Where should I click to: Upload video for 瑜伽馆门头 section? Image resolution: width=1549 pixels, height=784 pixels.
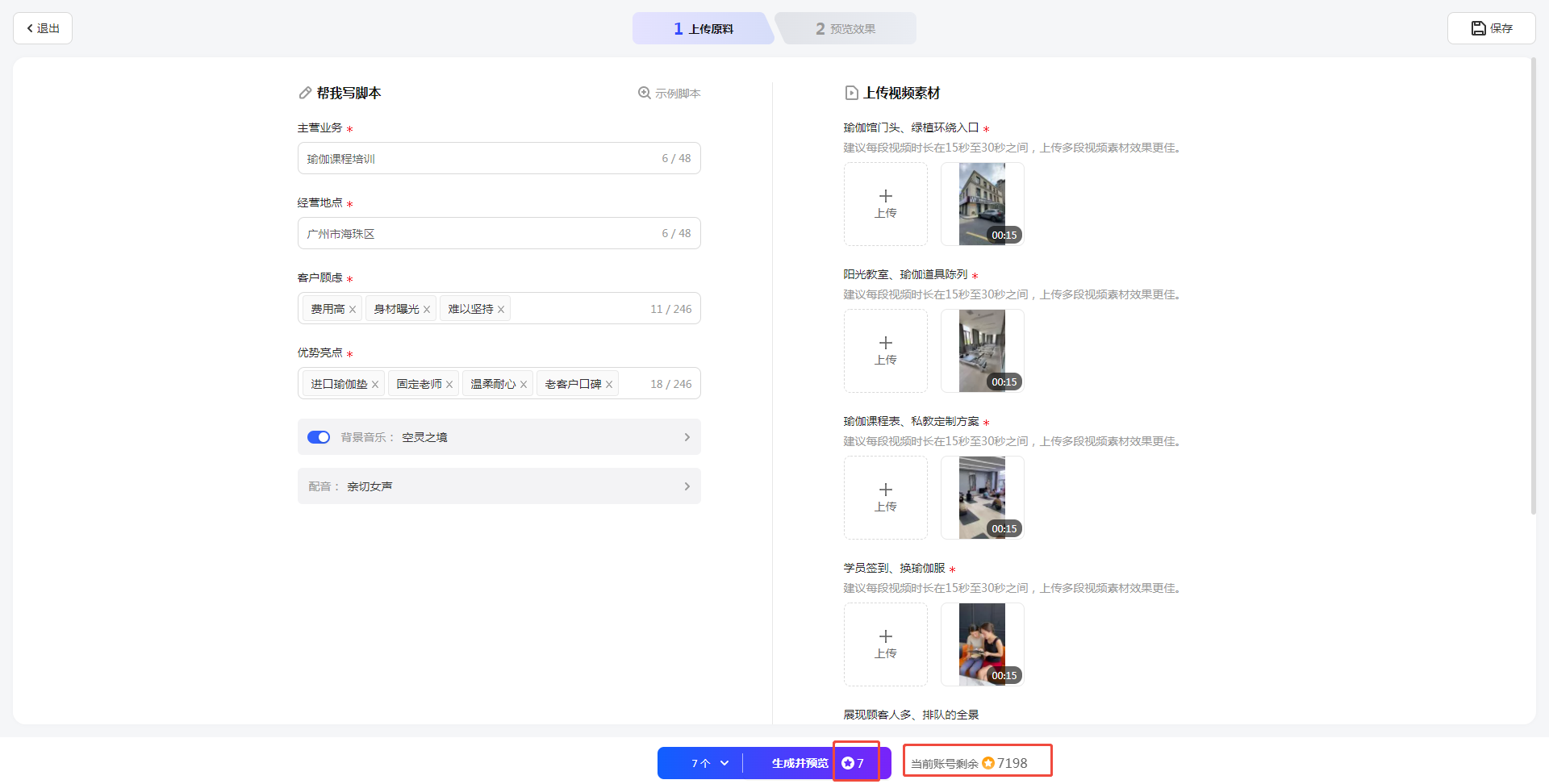(x=885, y=204)
